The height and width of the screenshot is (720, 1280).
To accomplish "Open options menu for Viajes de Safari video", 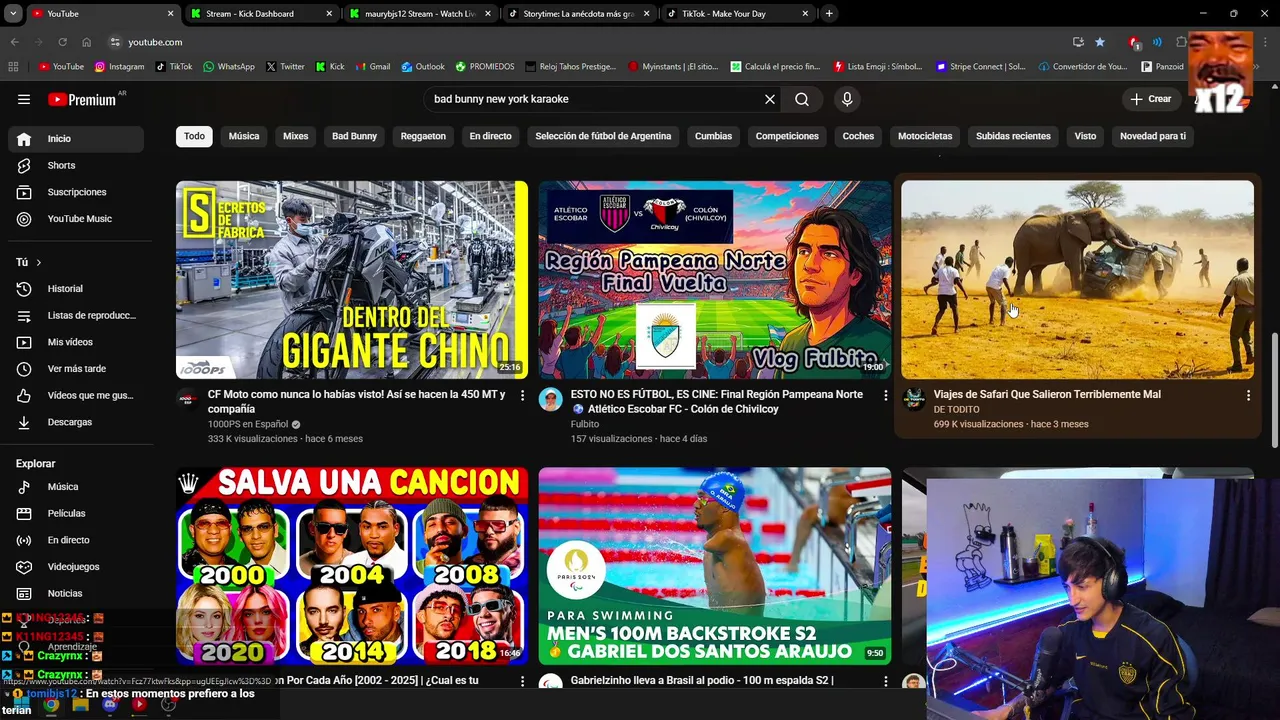I will pyautogui.click(x=1248, y=396).
